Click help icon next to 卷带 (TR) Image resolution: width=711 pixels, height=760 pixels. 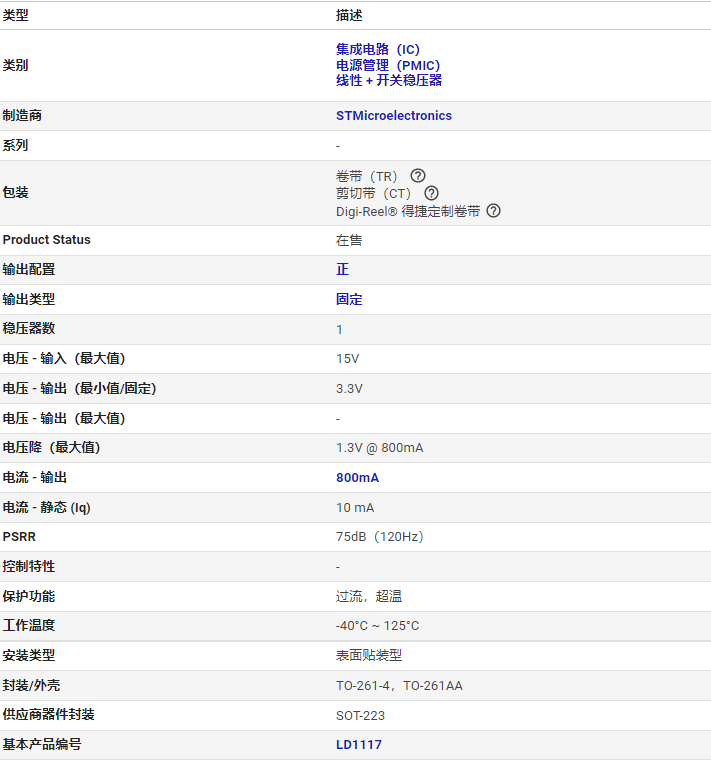click(x=418, y=175)
